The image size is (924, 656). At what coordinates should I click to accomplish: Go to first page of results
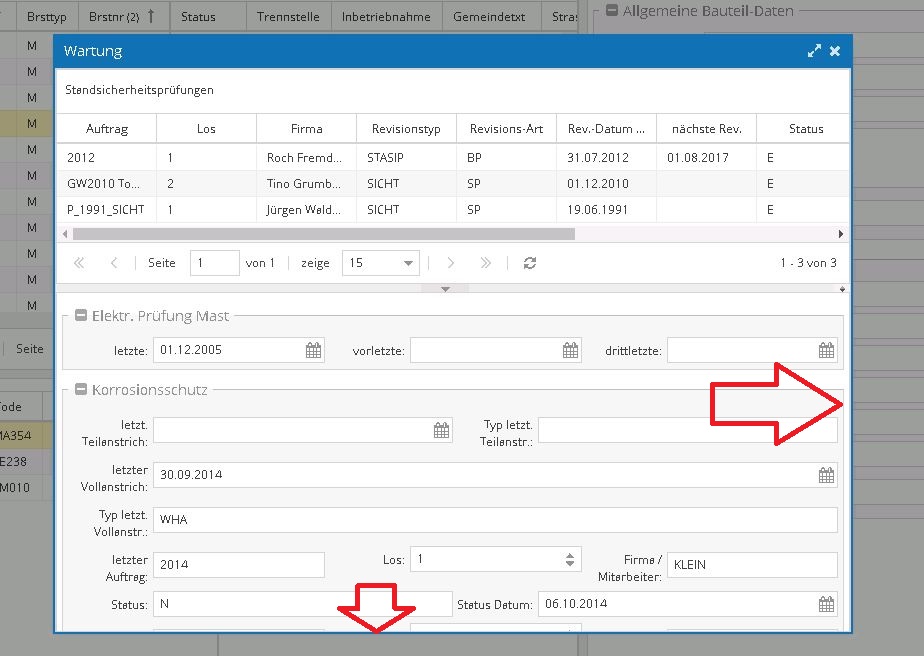[79, 262]
